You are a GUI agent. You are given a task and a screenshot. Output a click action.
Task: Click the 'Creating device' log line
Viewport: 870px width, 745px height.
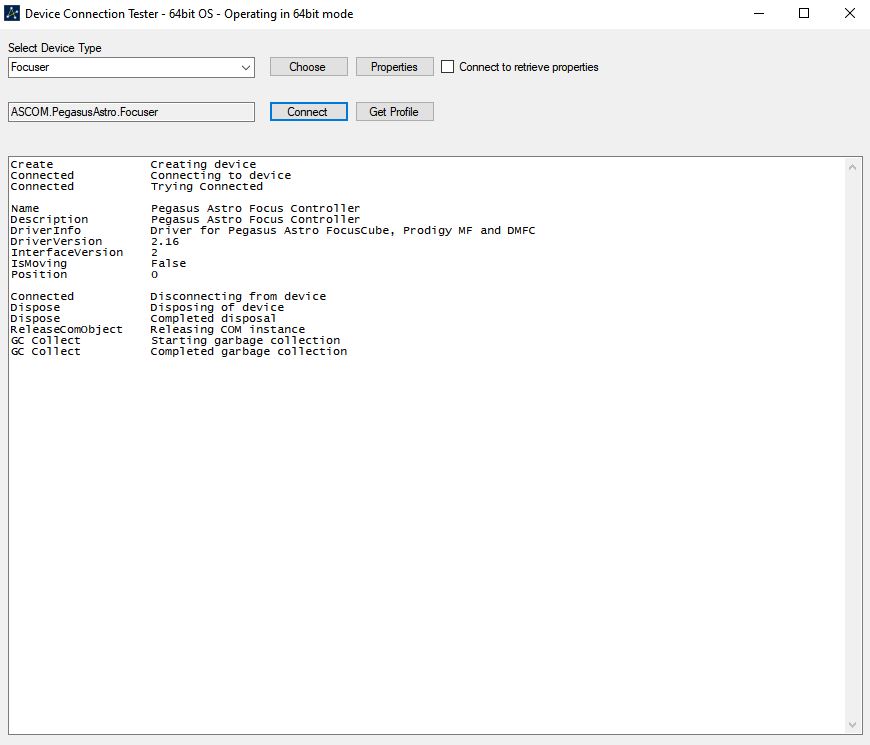203,164
